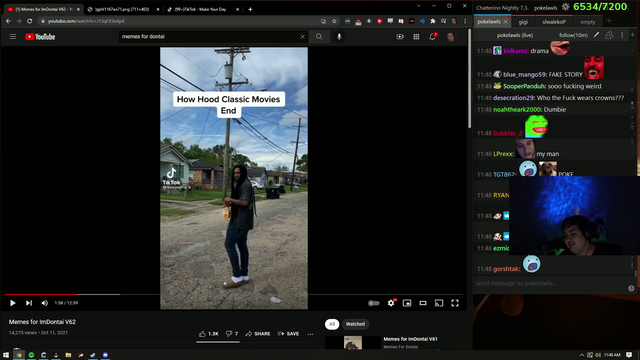Open Spotify from the taskbar
This screenshot has width=640, height=360.
point(31,355)
